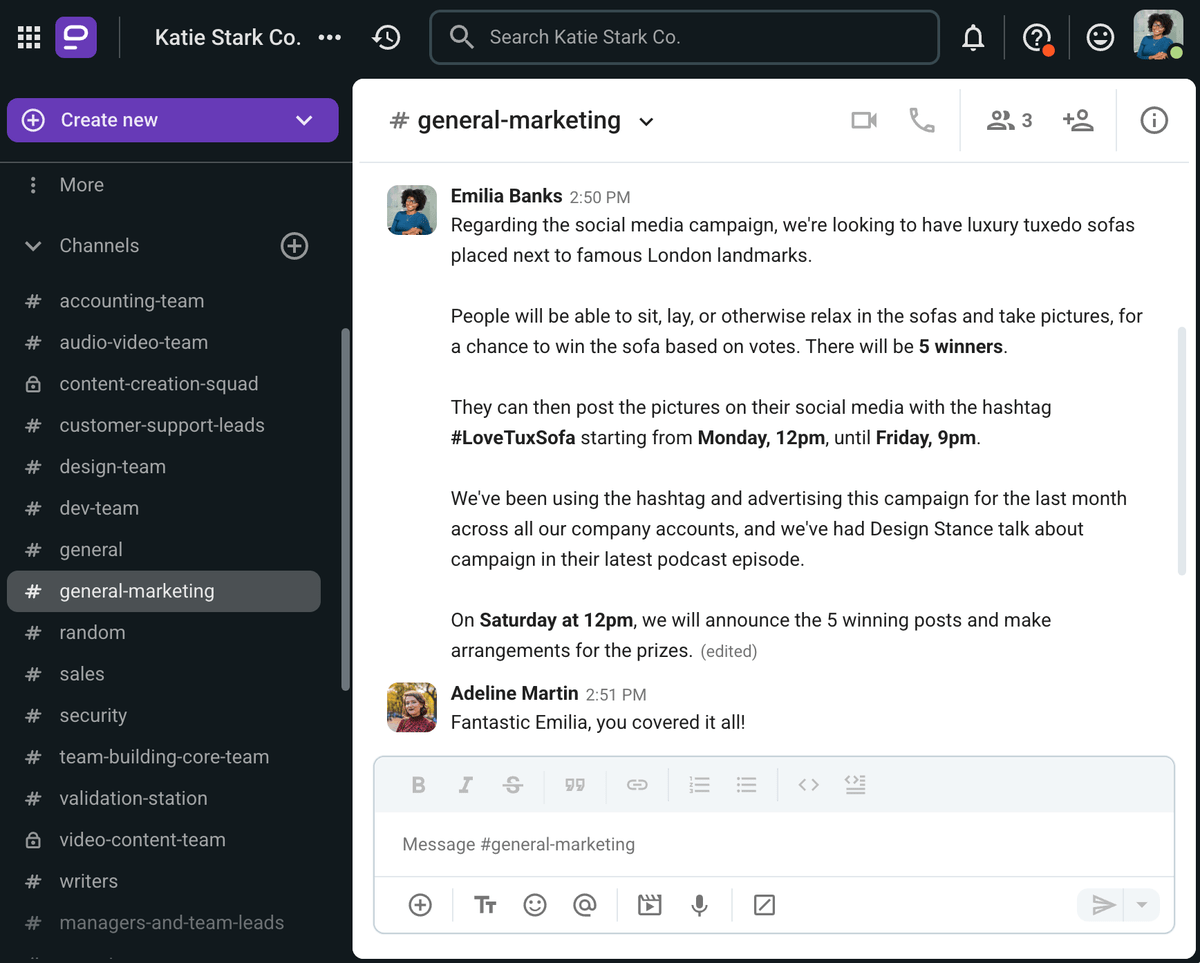Click the Adeline Martin sender name
Screen dimensions: 1200x963
(x=514, y=693)
